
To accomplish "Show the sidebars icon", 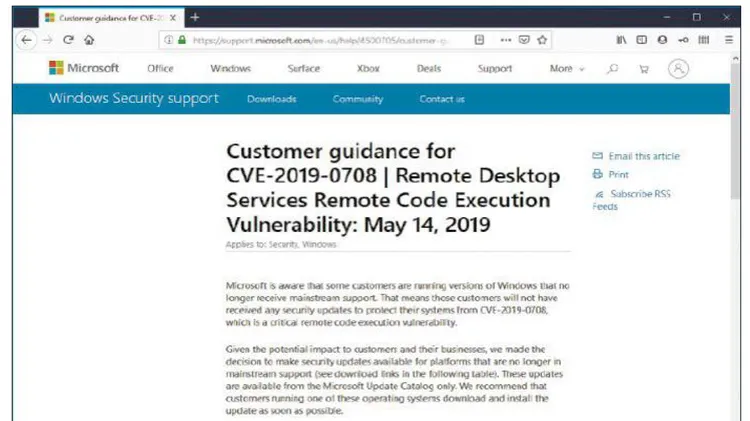I will point(641,40).
